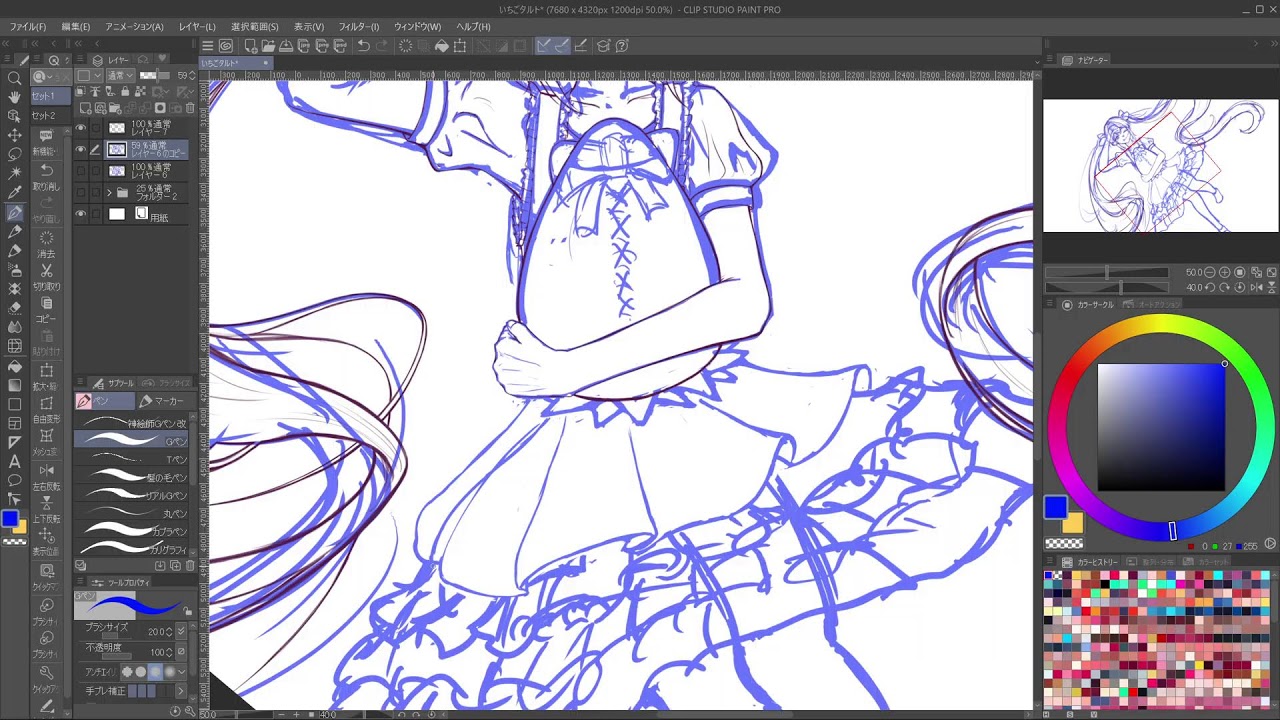The width and height of the screenshot is (1280, 720).
Task: Click new raster layer icon in Layer panel
Action: (86, 108)
